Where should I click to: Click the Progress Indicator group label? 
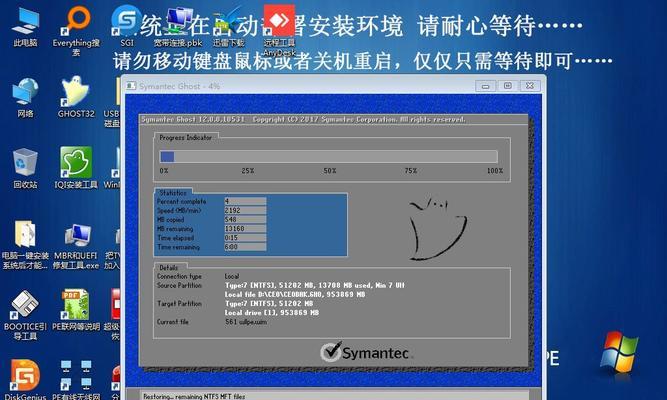(x=185, y=137)
